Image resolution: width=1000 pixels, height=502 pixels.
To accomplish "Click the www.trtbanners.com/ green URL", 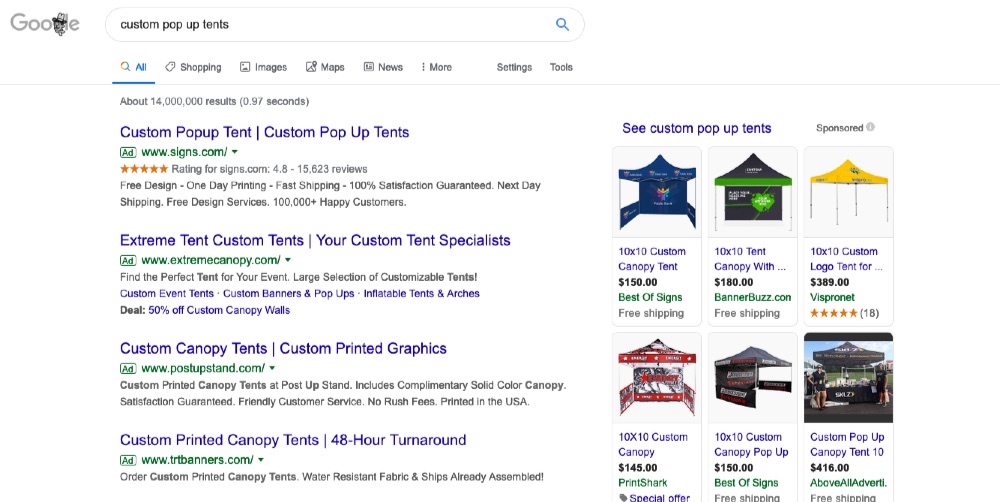I will tap(198, 459).
